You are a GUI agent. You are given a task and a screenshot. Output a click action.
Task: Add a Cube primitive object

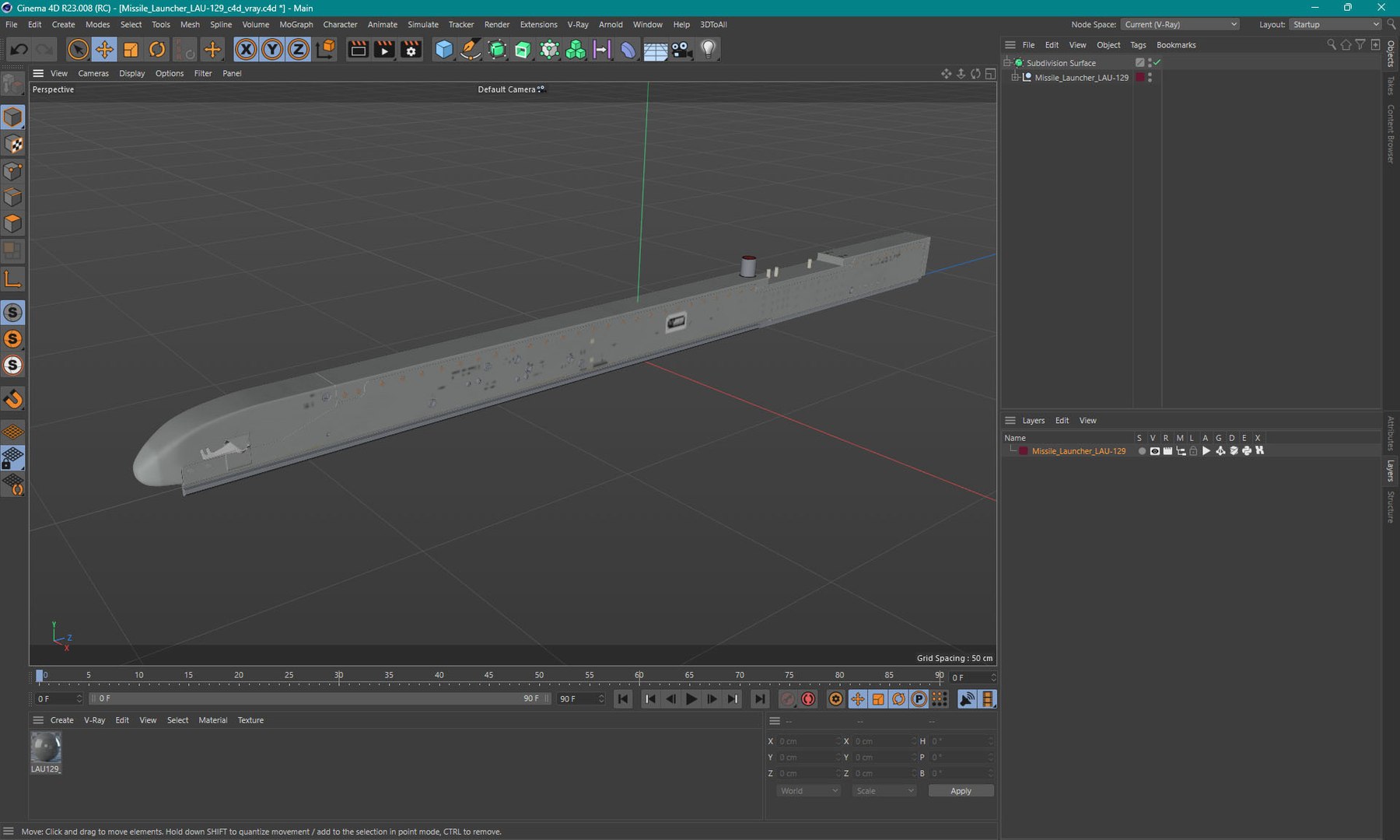tap(444, 49)
